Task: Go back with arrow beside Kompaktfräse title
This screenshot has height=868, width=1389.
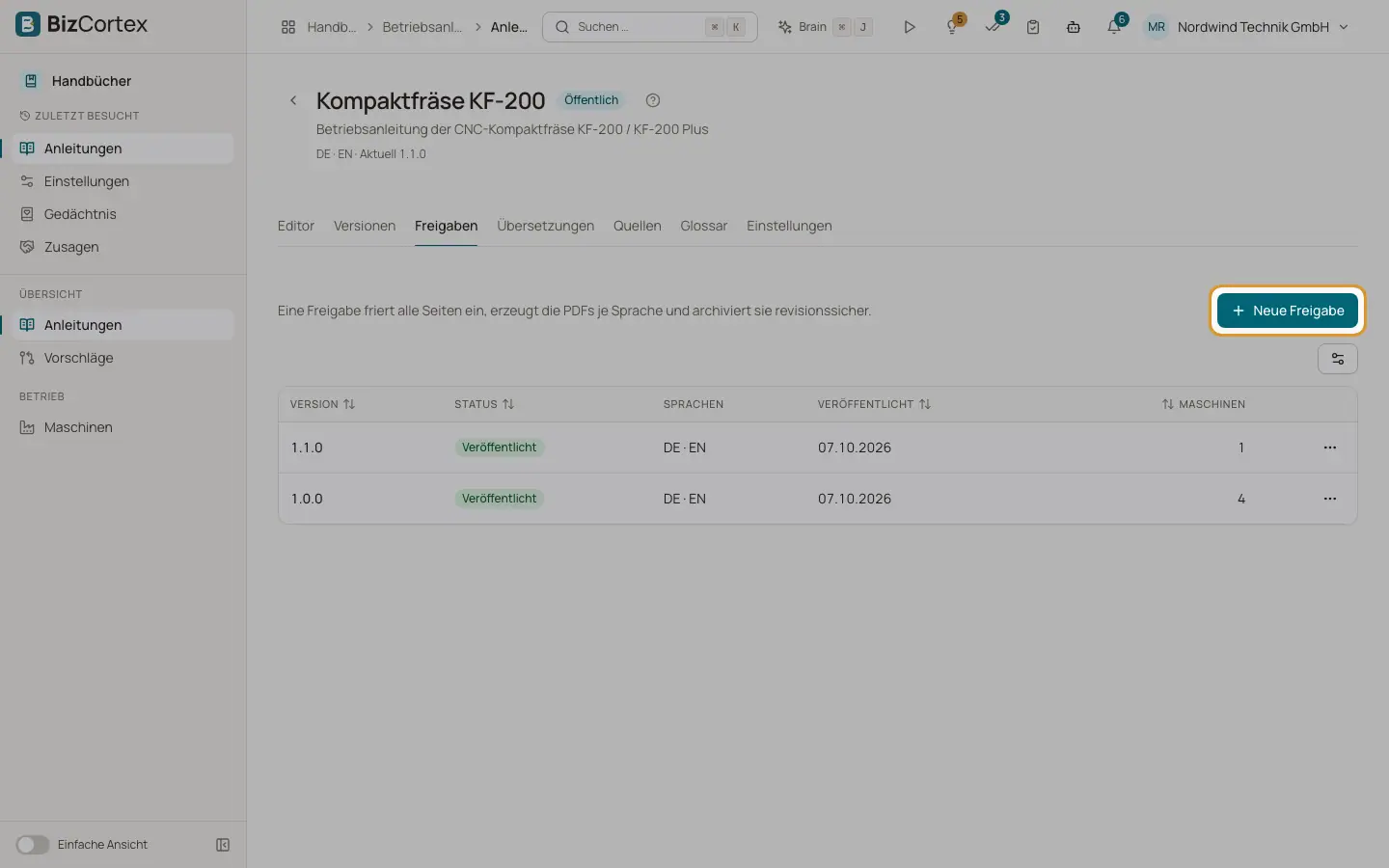Action: click(x=293, y=100)
